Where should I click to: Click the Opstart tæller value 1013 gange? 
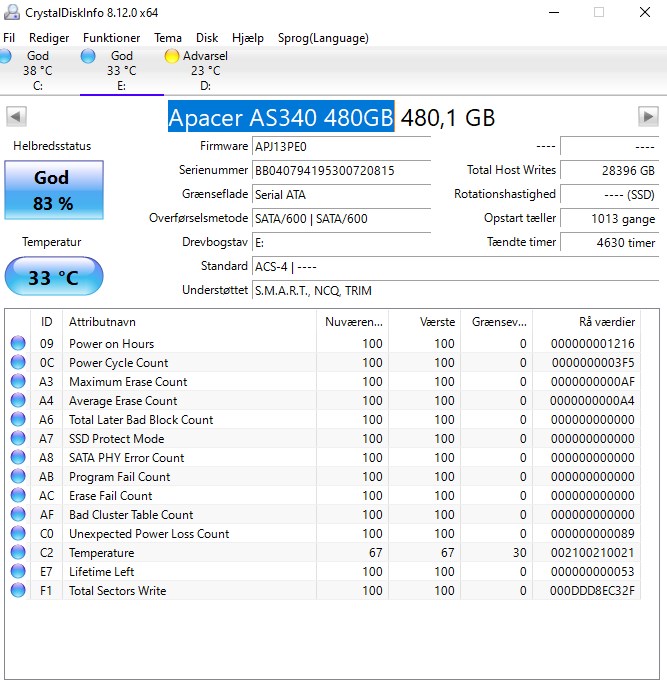610,219
